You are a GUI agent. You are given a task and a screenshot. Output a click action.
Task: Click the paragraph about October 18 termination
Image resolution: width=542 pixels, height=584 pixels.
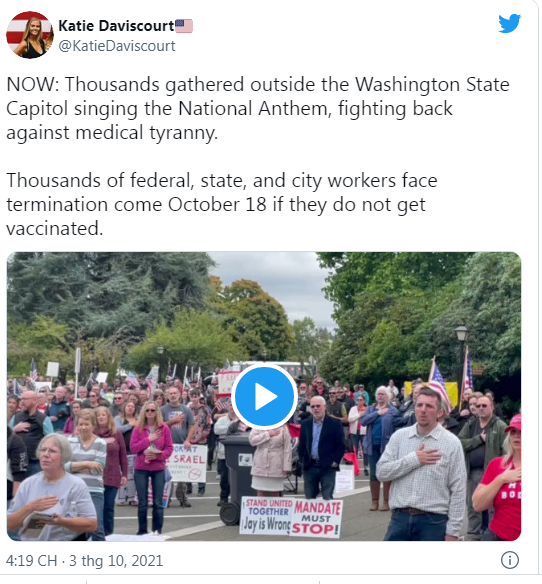[222, 204]
